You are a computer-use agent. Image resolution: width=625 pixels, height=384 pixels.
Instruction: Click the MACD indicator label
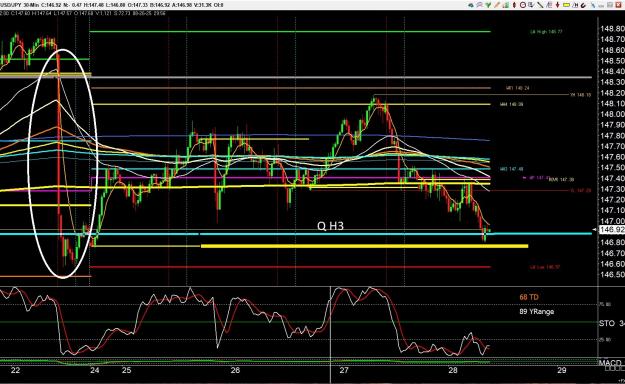[610, 363]
